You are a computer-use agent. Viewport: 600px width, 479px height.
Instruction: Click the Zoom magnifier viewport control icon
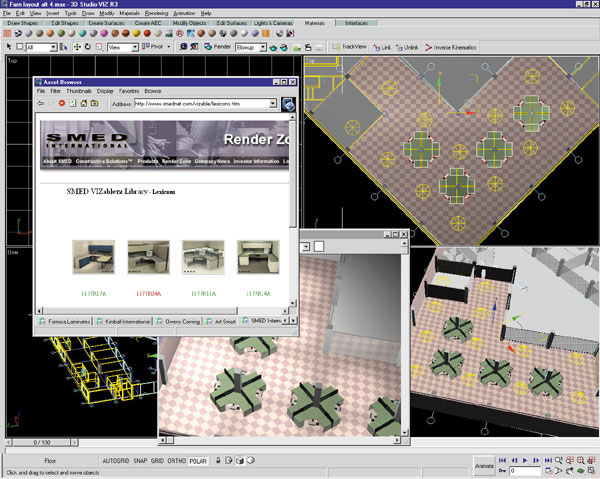coord(558,460)
